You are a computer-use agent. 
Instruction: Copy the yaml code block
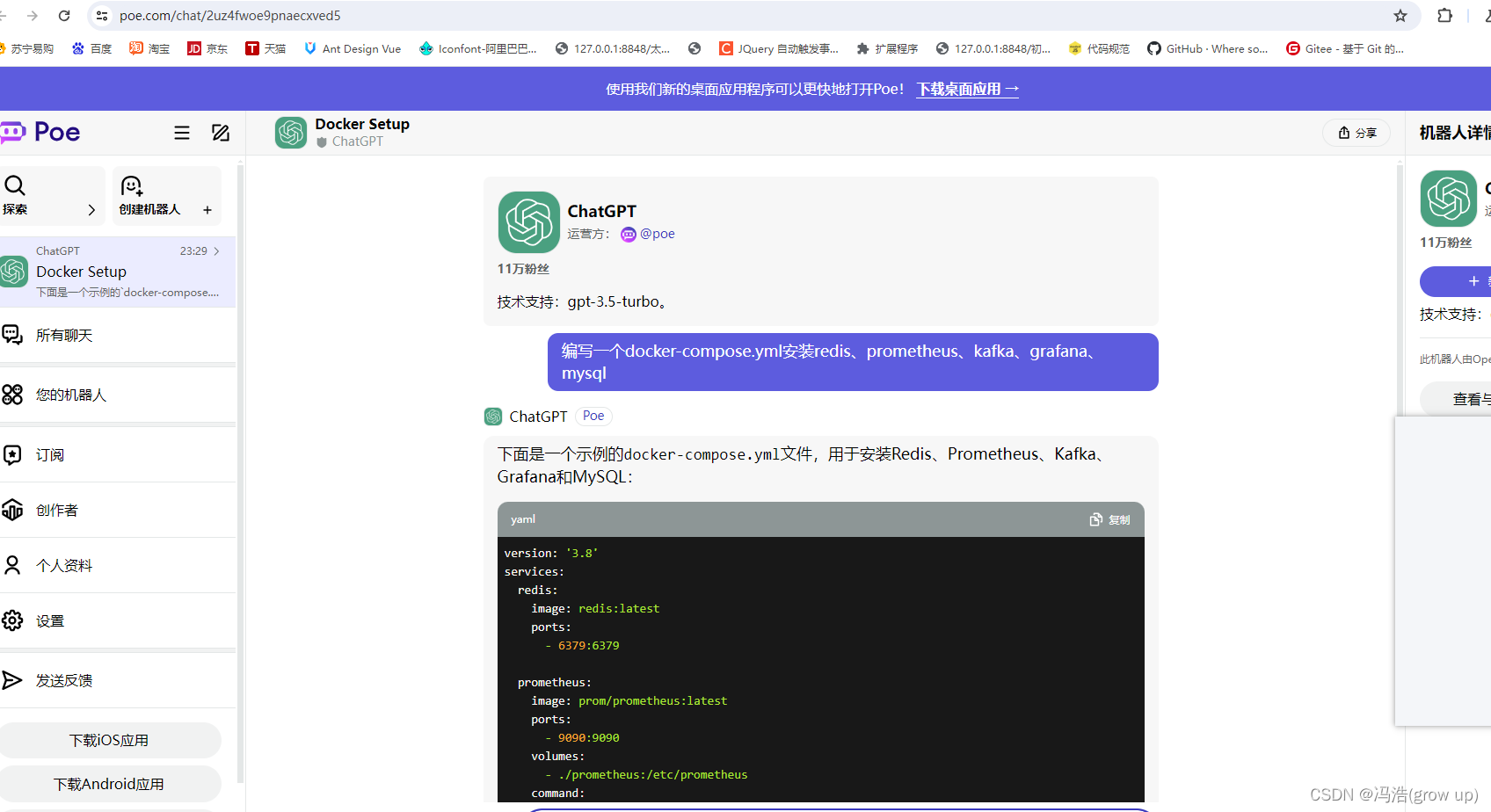tap(1109, 519)
